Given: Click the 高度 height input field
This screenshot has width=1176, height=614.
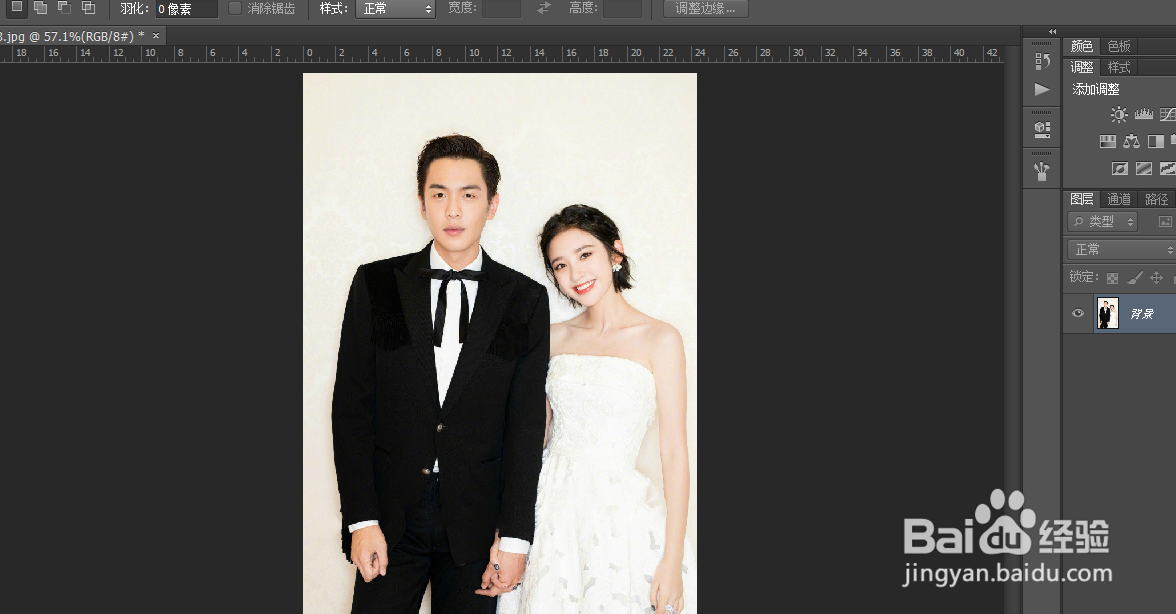Looking at the screenshot, I should (x=622, y=8).
